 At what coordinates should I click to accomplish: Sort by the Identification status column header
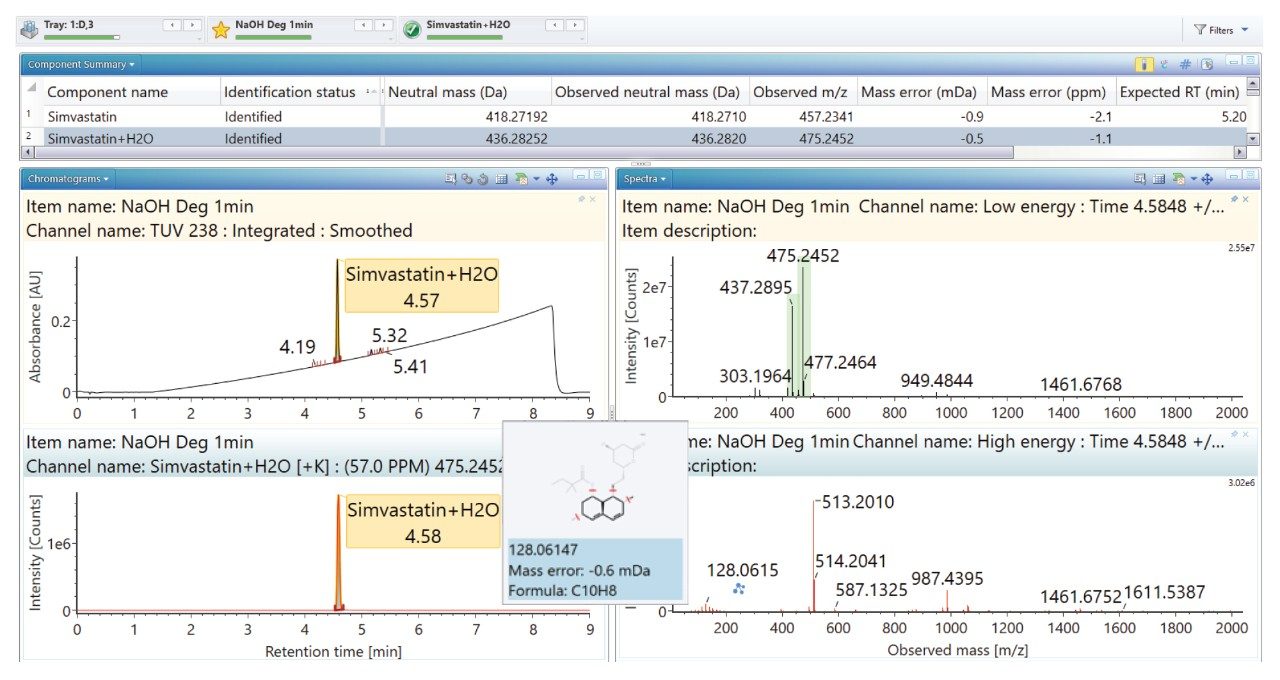[x=301, y=92]
